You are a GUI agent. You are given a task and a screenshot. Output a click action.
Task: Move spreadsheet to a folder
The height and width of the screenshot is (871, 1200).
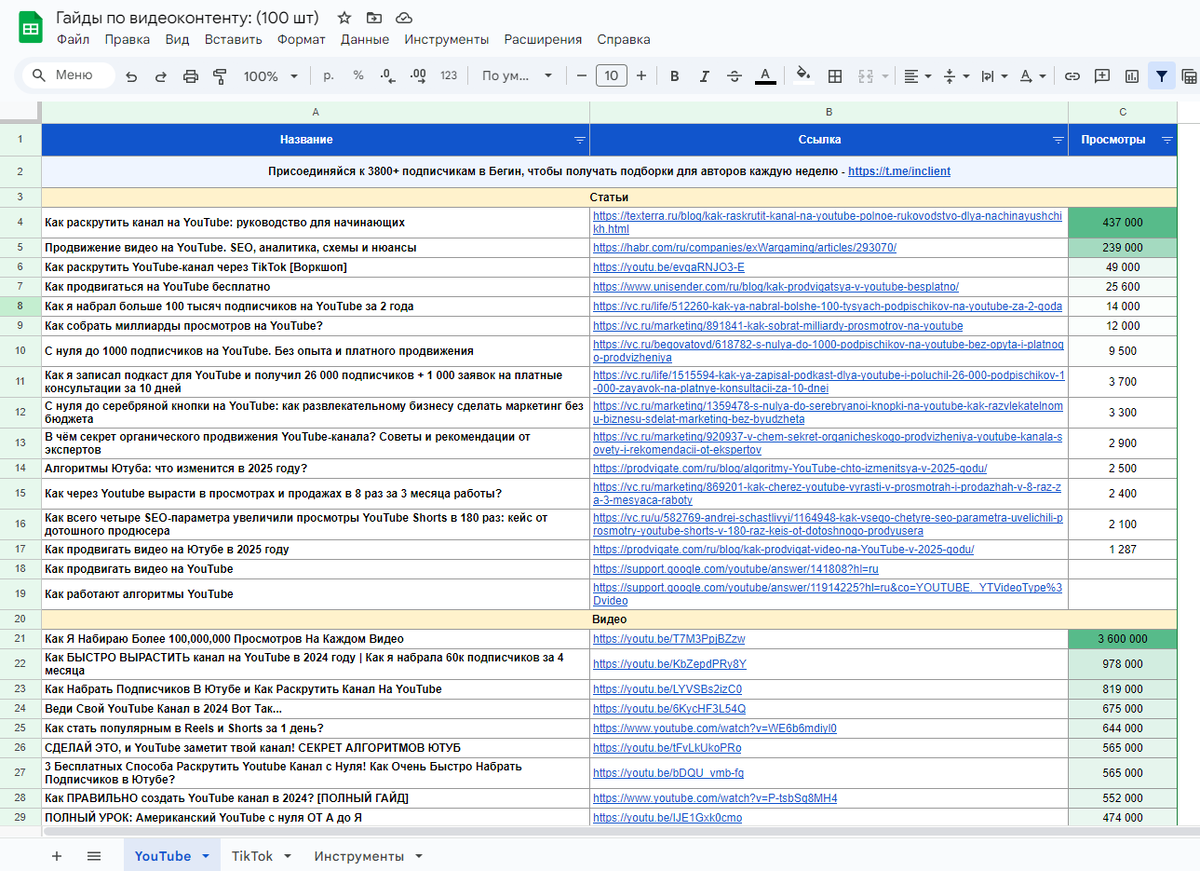tap(374, 18)
